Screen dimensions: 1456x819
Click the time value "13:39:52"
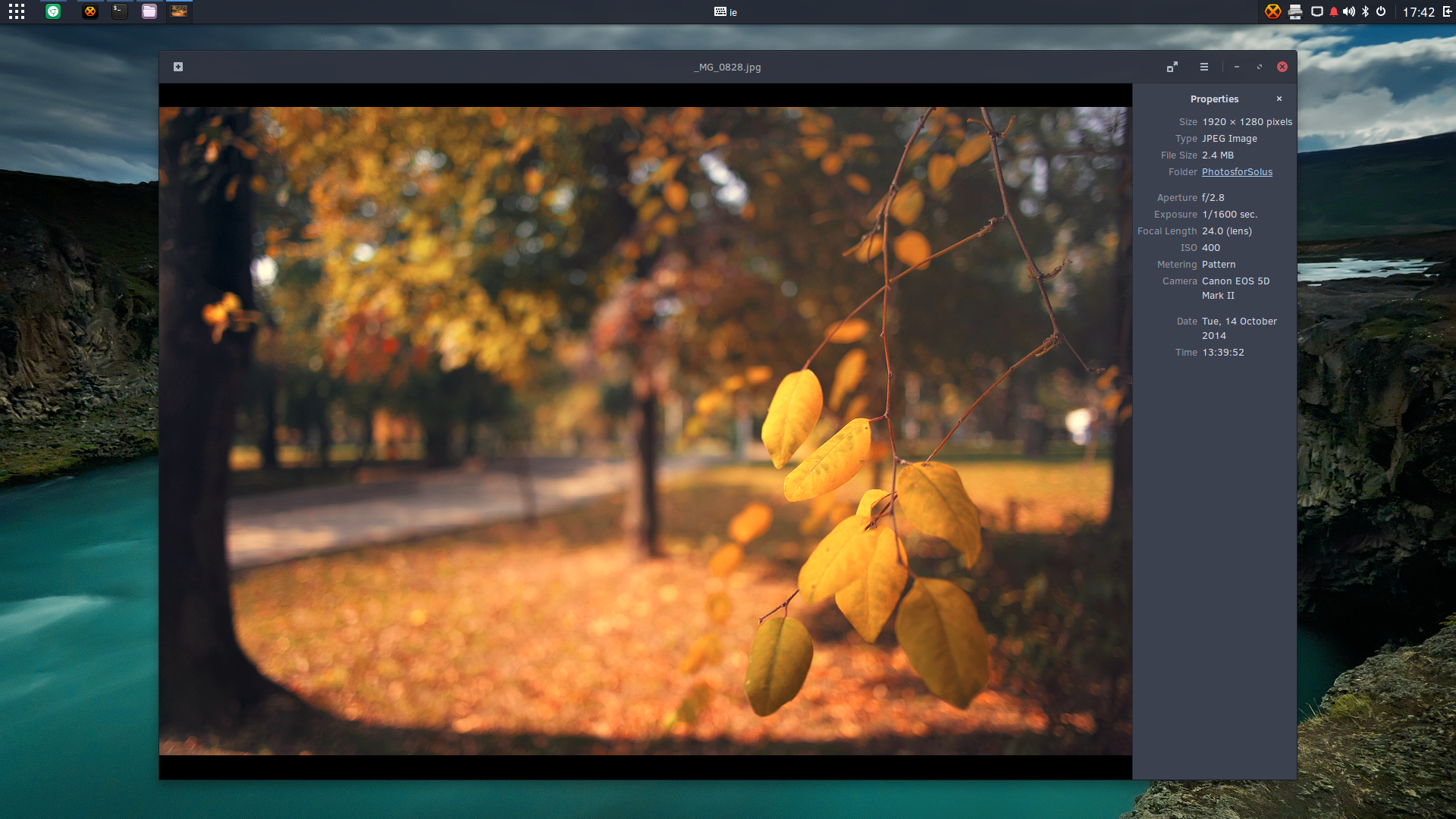(1222, 353)
